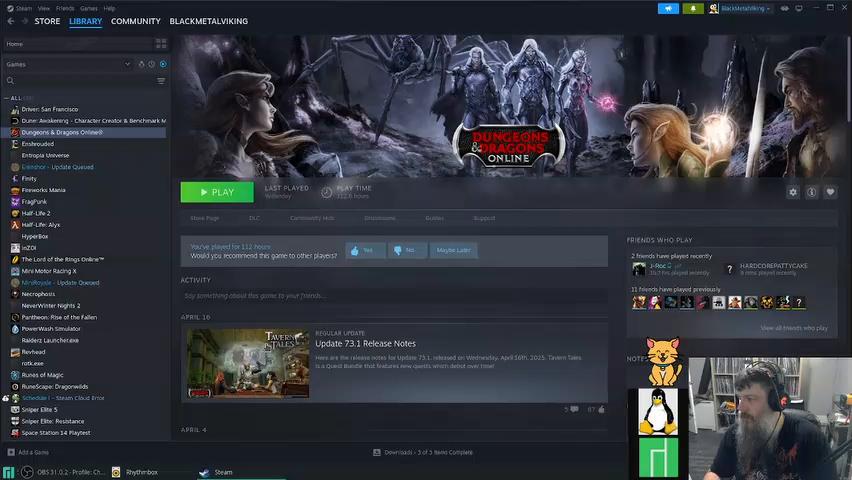Click the Maybe Later button
852x480 pixels.
(453, 250)
